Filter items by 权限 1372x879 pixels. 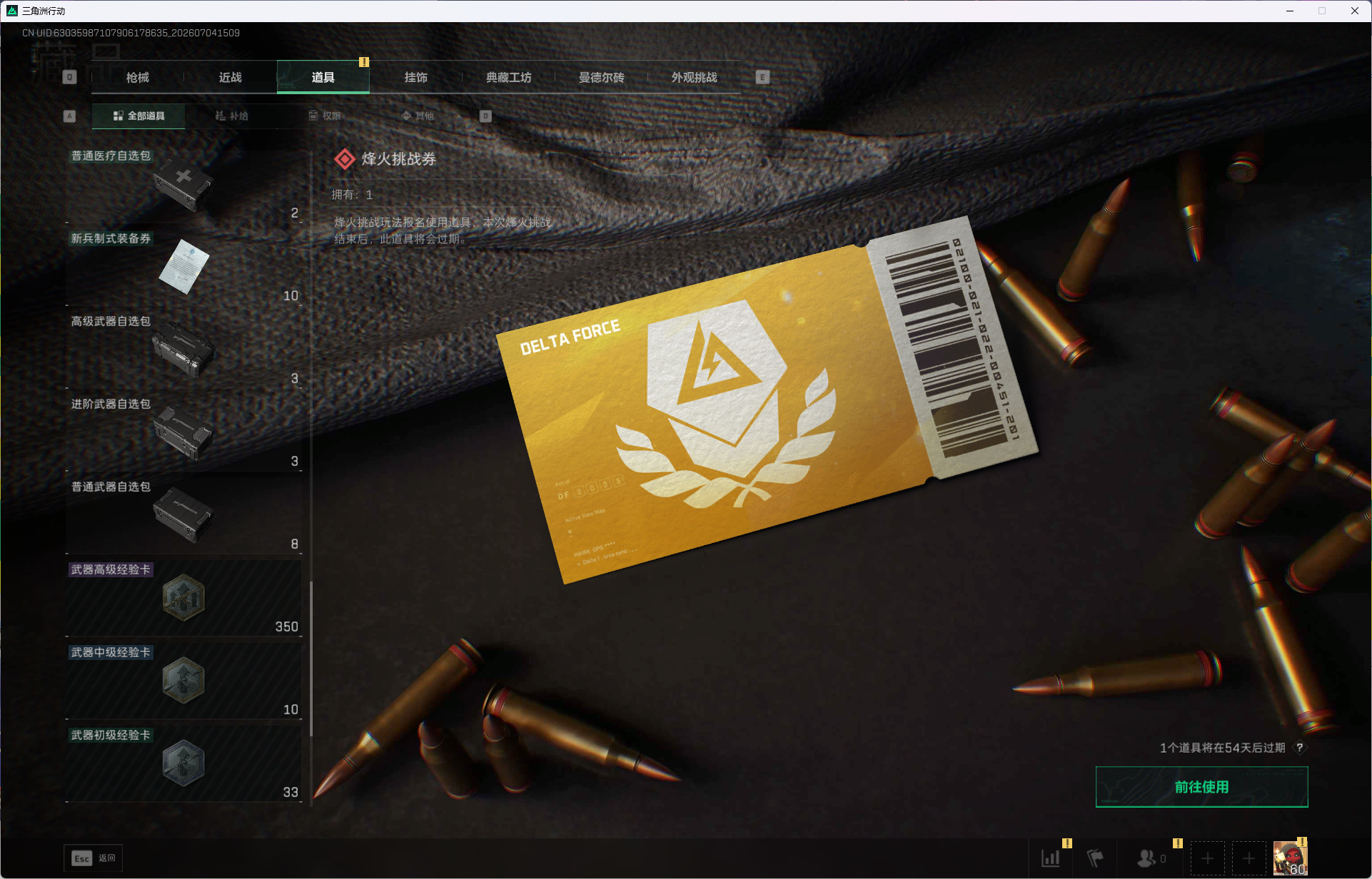tap(325, 116)
